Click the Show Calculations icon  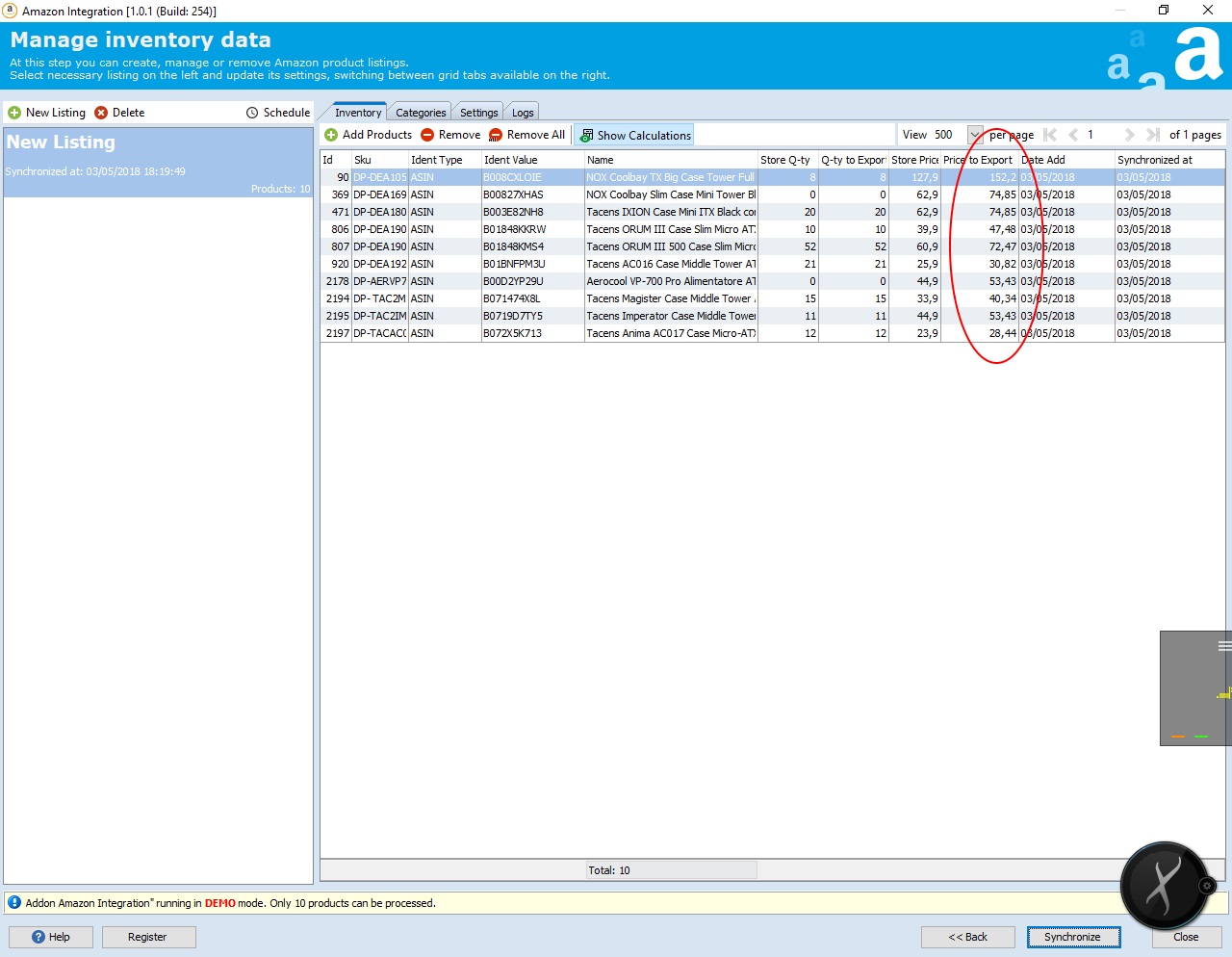[586, 136]
